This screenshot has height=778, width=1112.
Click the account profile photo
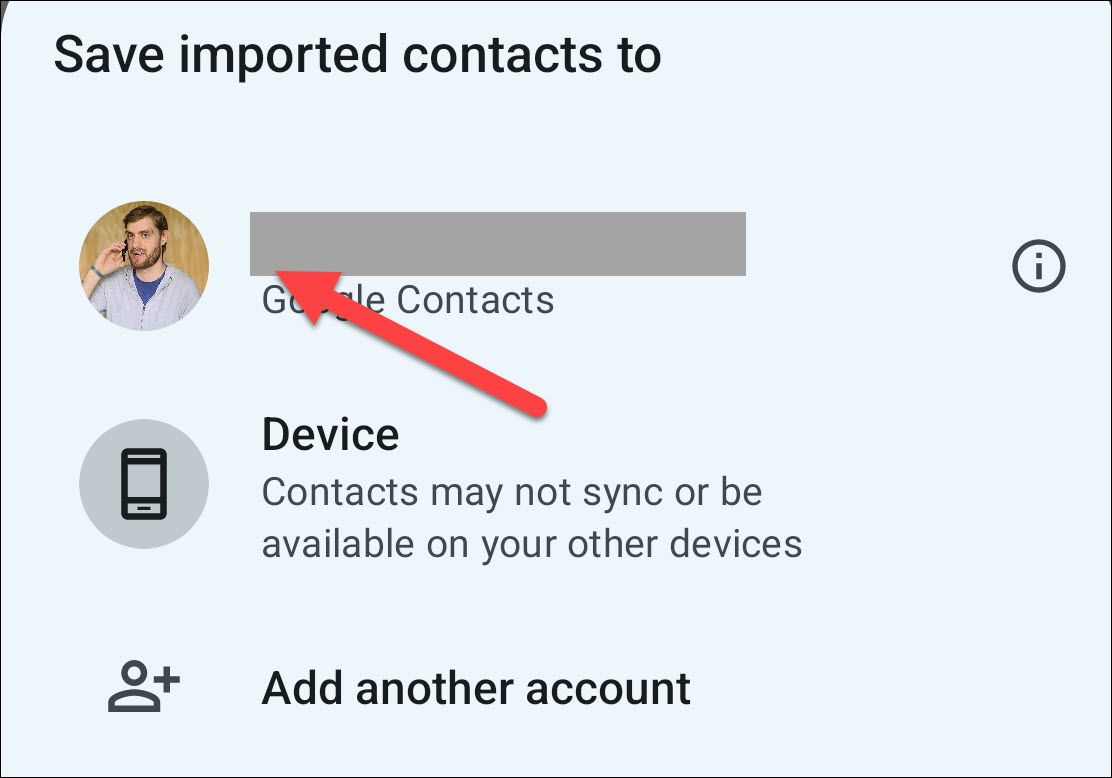(144, 266)
